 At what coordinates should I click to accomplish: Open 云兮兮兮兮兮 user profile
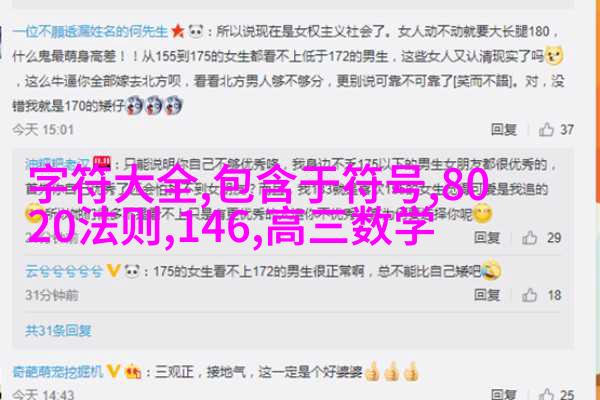pyautogui.click(x=64, y=271)
